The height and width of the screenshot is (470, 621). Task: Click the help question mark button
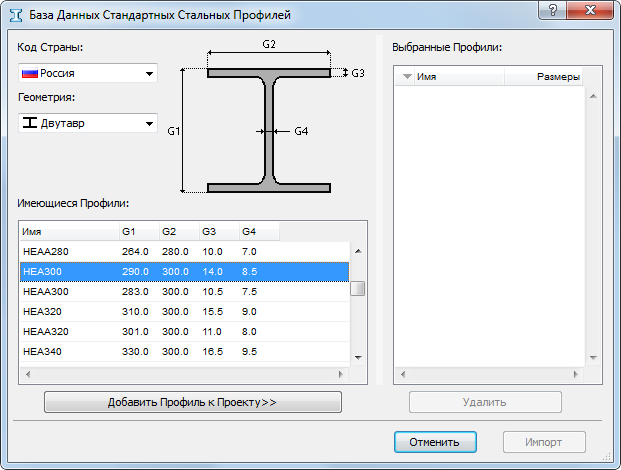click(552, 10)
